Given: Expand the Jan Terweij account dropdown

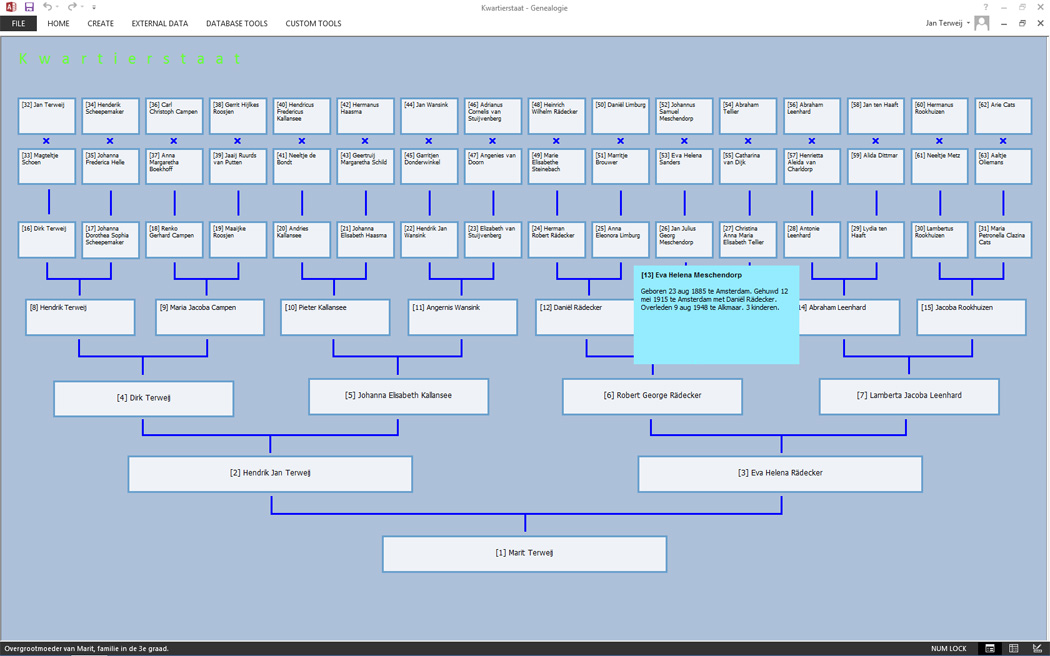Looking at the screenshot, I should 968,23.
